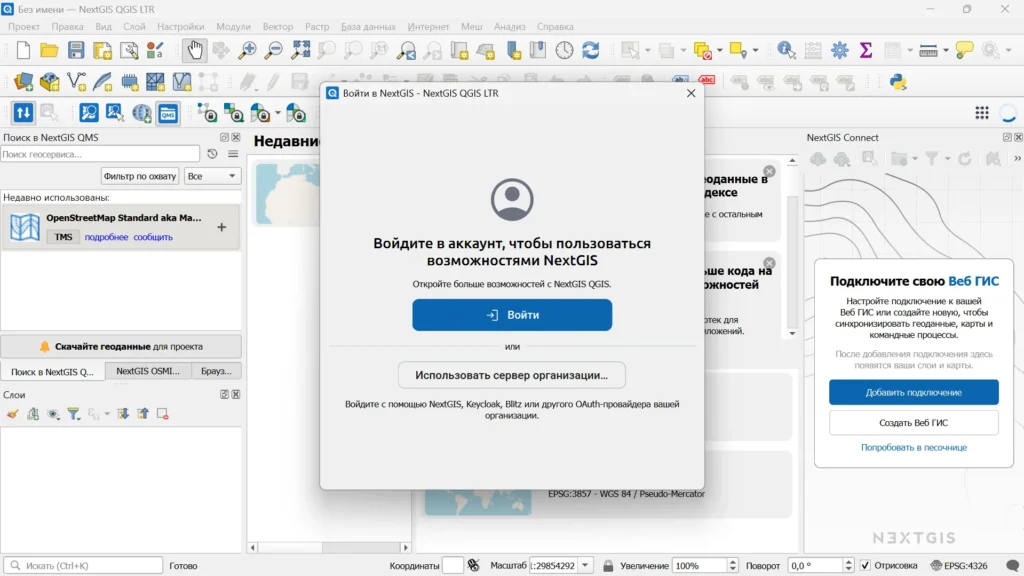Switch to the NextGIS OSMI tab
Viewport: 1024px width, 576px height.
coord(148,371)
